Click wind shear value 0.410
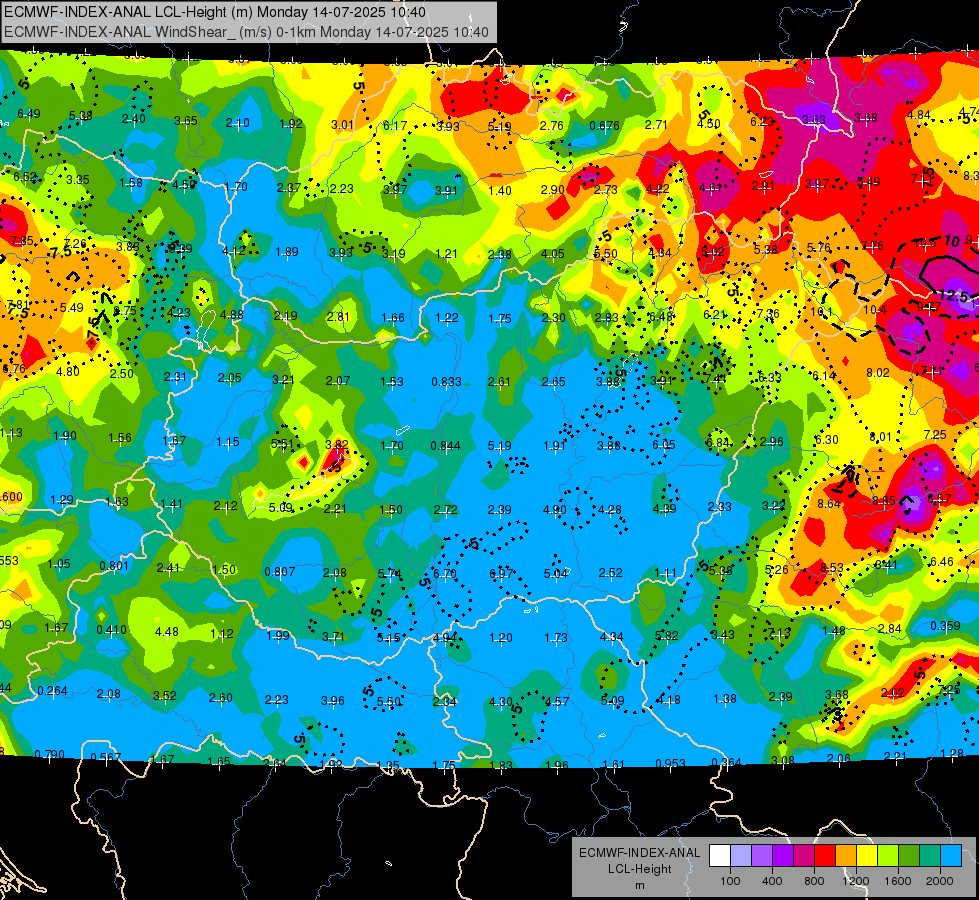The height and width of the screenshot is (900, 979). coord(112,630)
